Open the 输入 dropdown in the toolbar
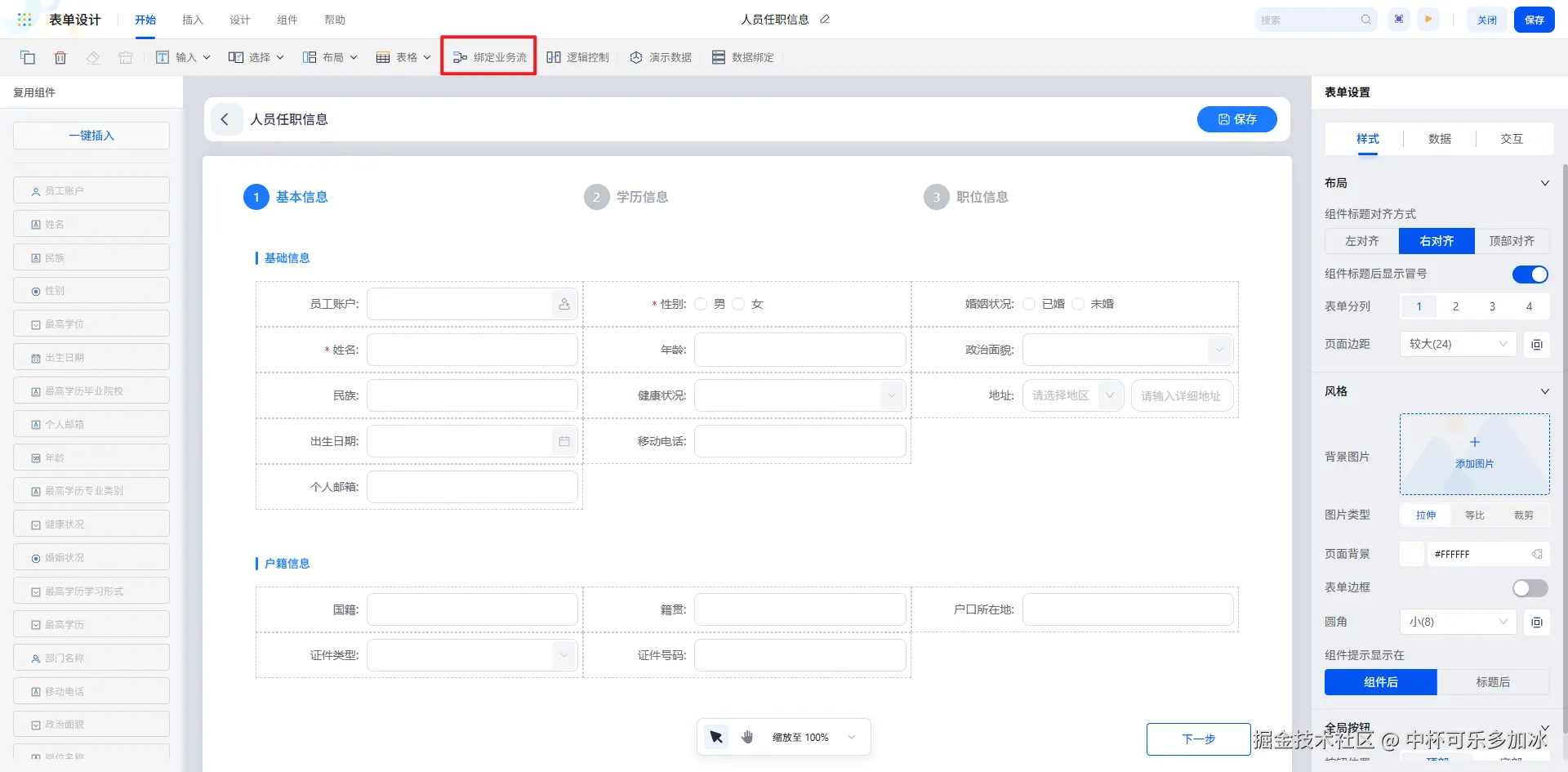 pos(184,57)
